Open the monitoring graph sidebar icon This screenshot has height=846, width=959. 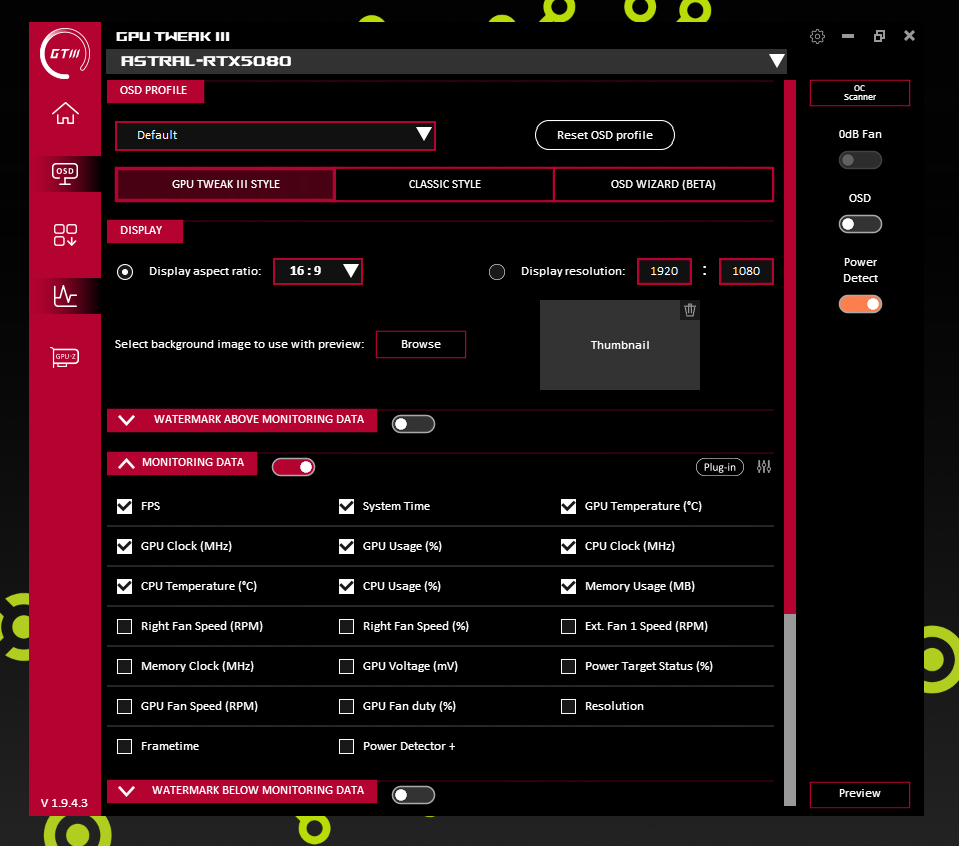pos(65,296)
